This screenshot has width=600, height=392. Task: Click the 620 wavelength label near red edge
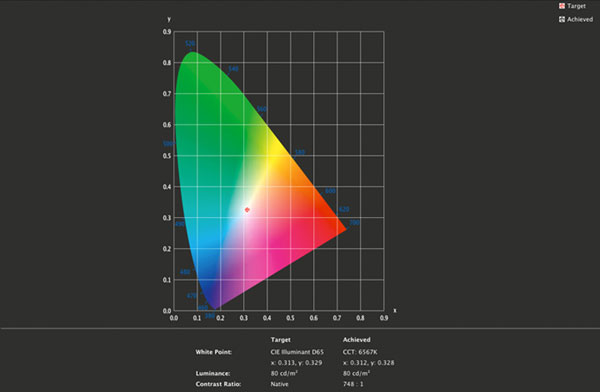(x=344, y=209)
